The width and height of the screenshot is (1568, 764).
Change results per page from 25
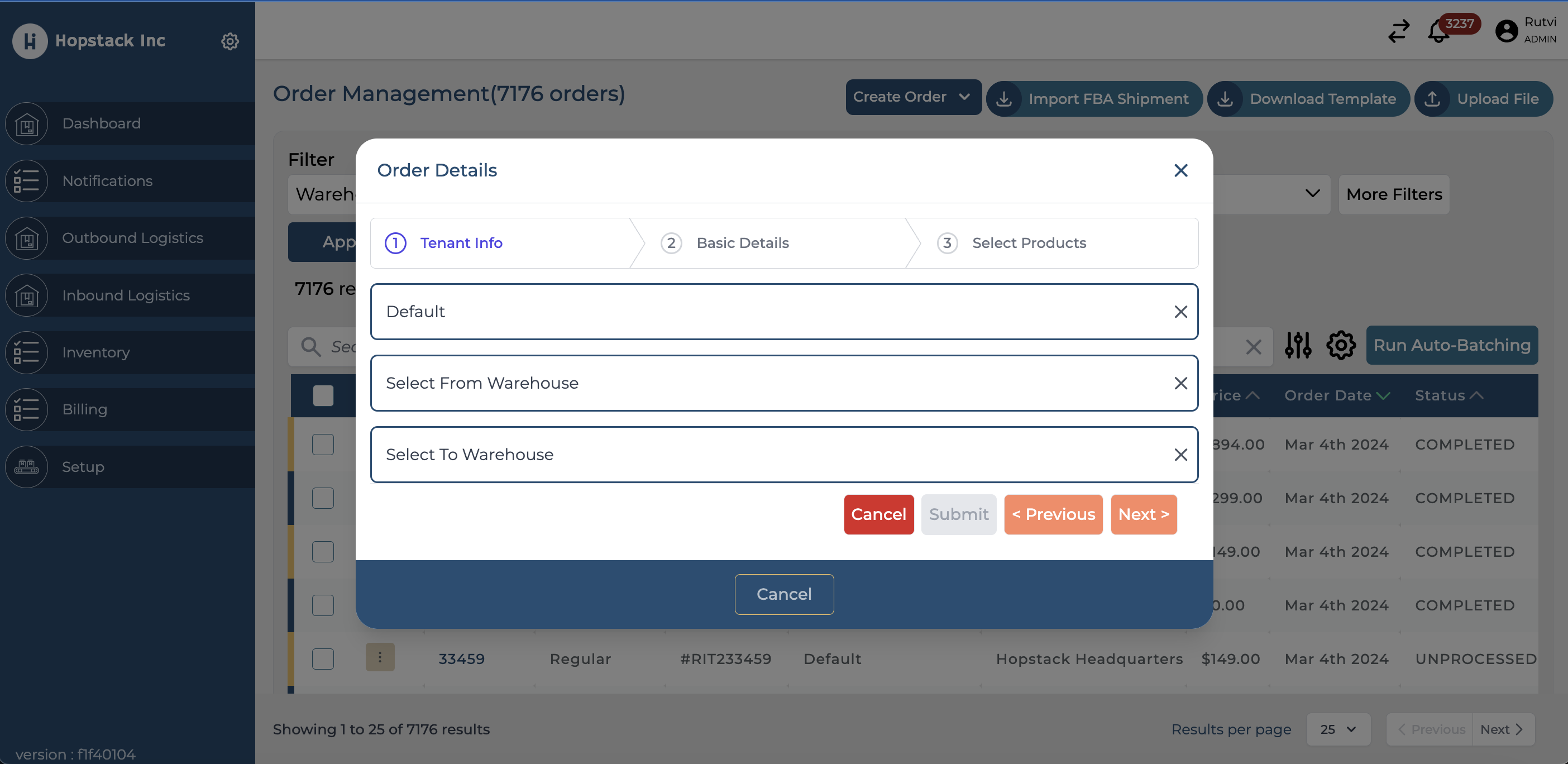coord(1338,729)
